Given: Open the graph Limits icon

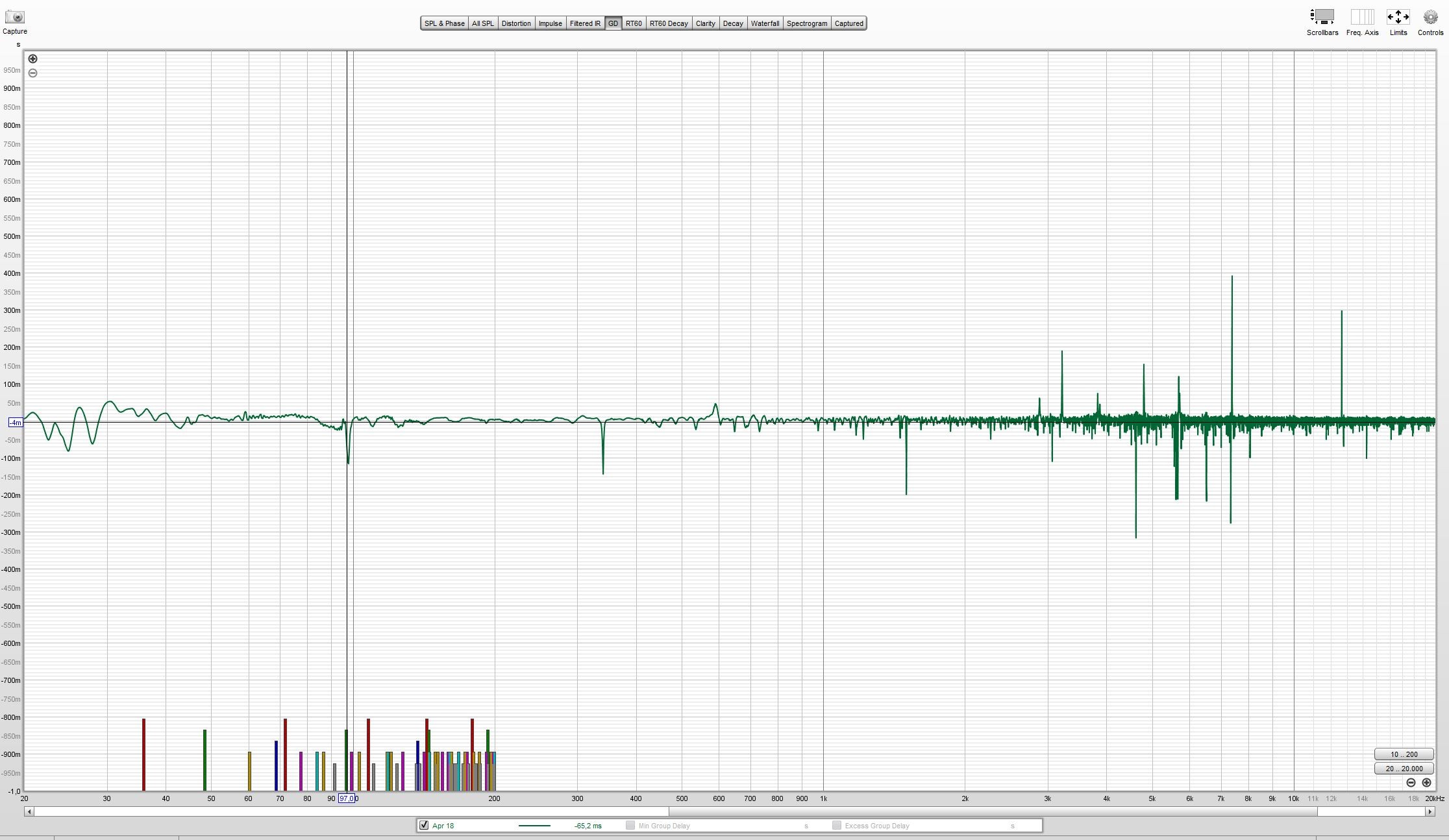Looking at the screenshot, I should 1398,17.
